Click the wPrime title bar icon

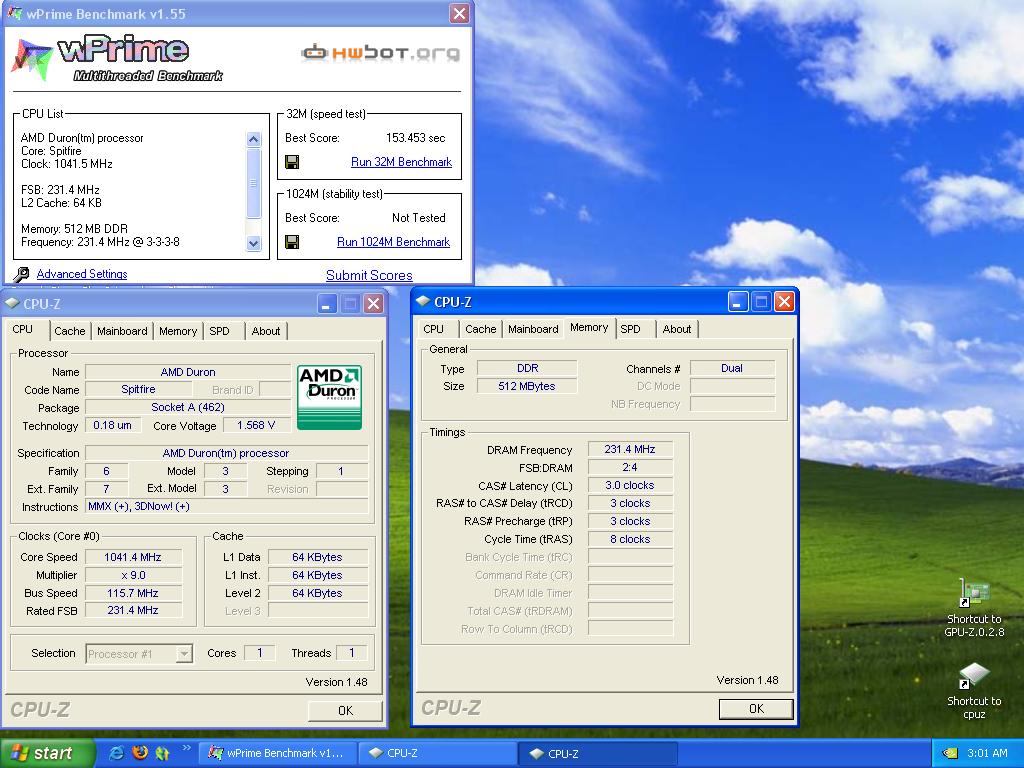click(x=14, y=13)
